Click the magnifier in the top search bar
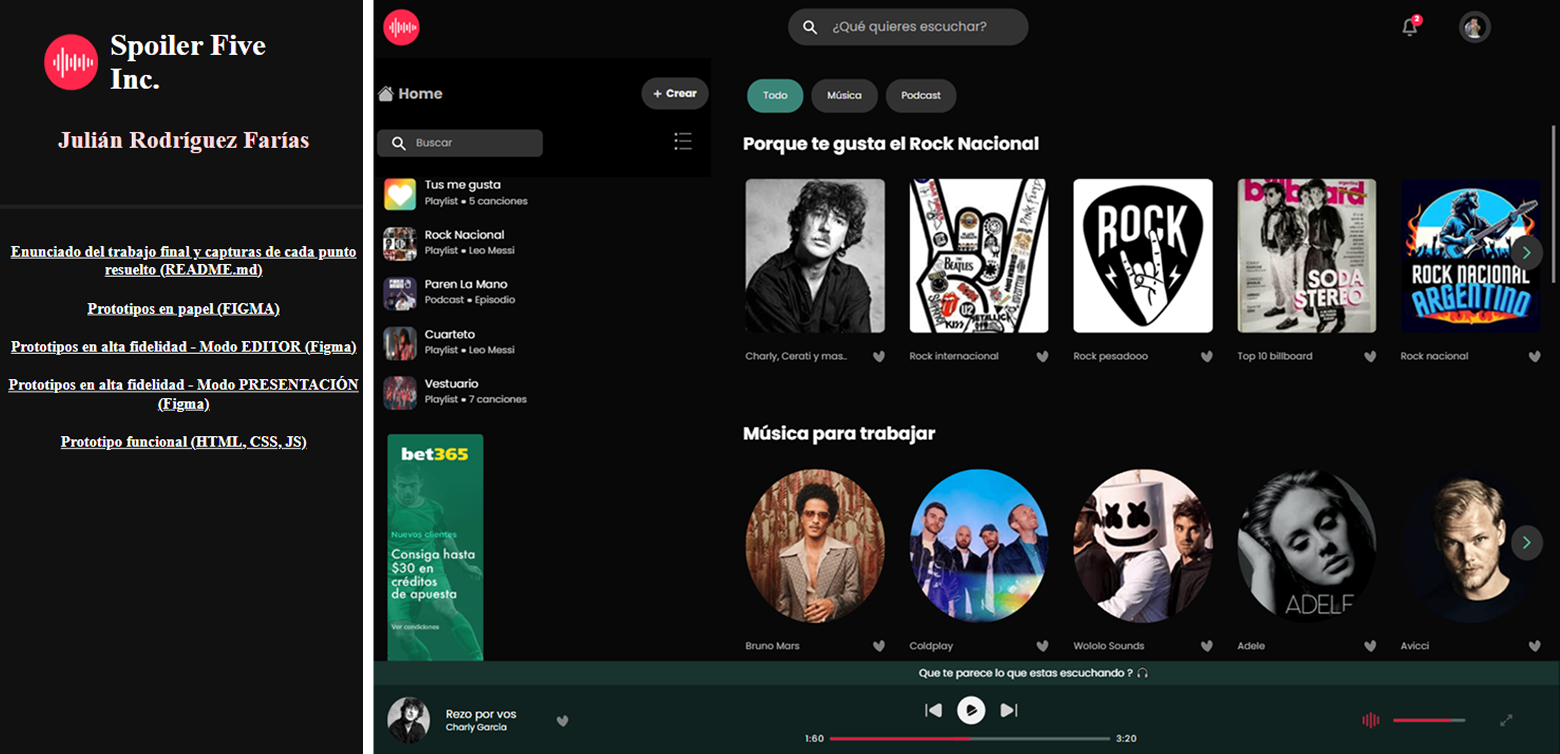 [x=810, y=27]
